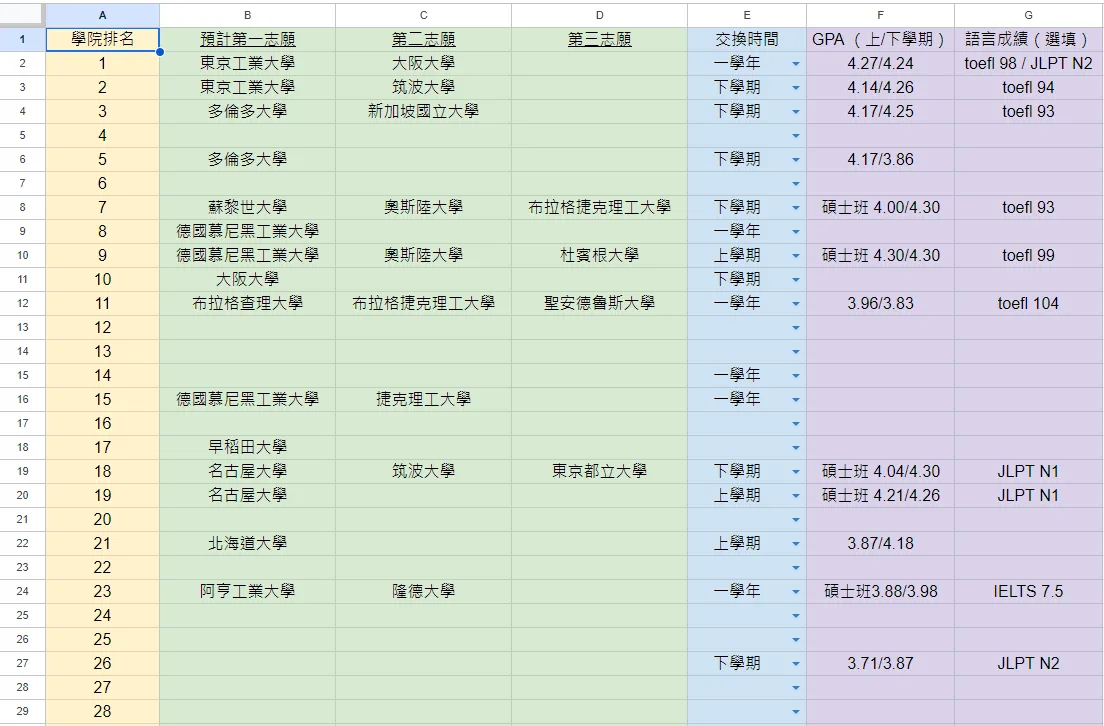This screenshot has height=726, width=1104.
Task: Select cell toefl 99
Action: (1029, 255)
